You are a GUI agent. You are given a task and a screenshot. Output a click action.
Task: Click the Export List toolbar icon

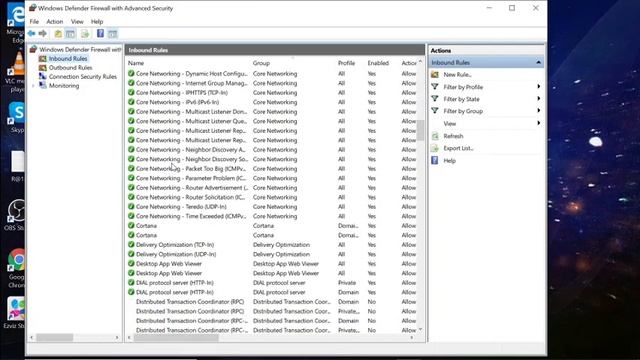point(85,33)
